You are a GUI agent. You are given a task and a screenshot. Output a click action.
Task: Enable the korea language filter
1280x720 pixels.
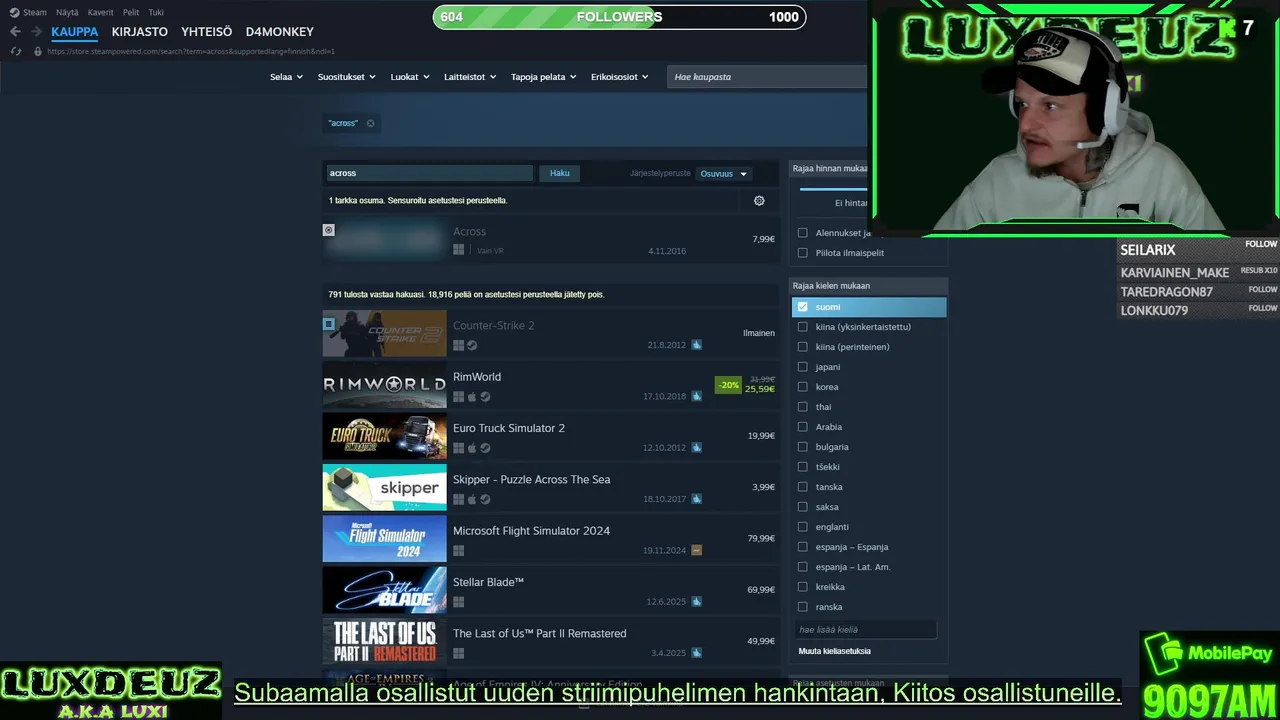tap(802, 387)
